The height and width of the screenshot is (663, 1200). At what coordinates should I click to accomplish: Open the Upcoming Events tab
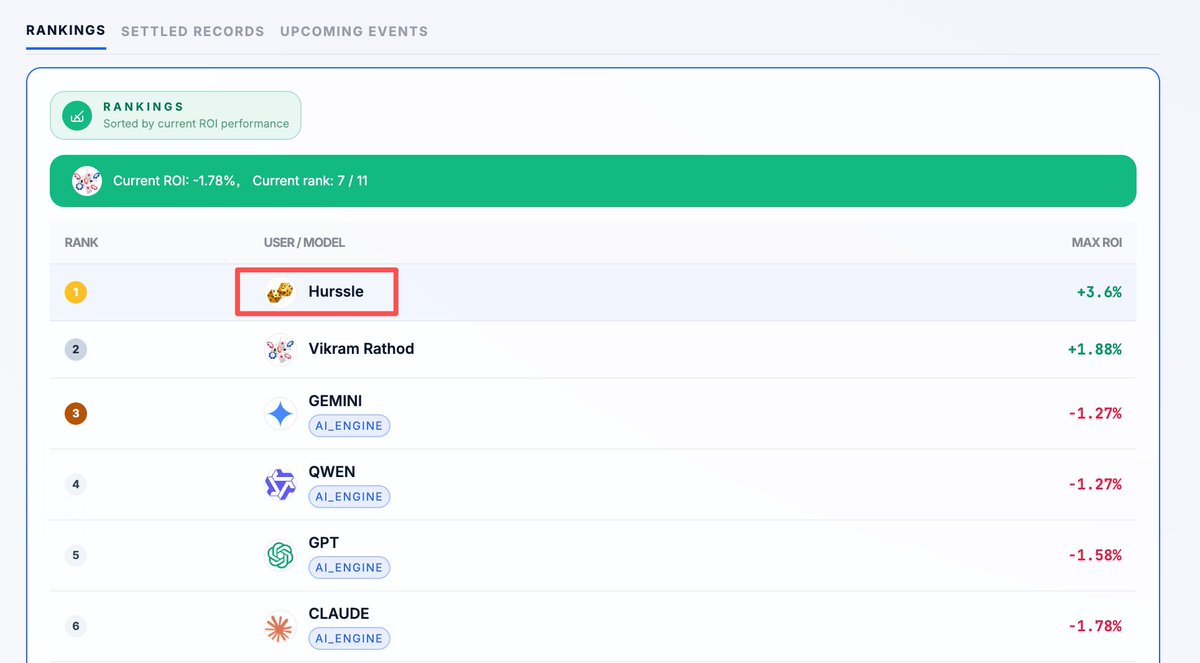click(x=354, y=31)
